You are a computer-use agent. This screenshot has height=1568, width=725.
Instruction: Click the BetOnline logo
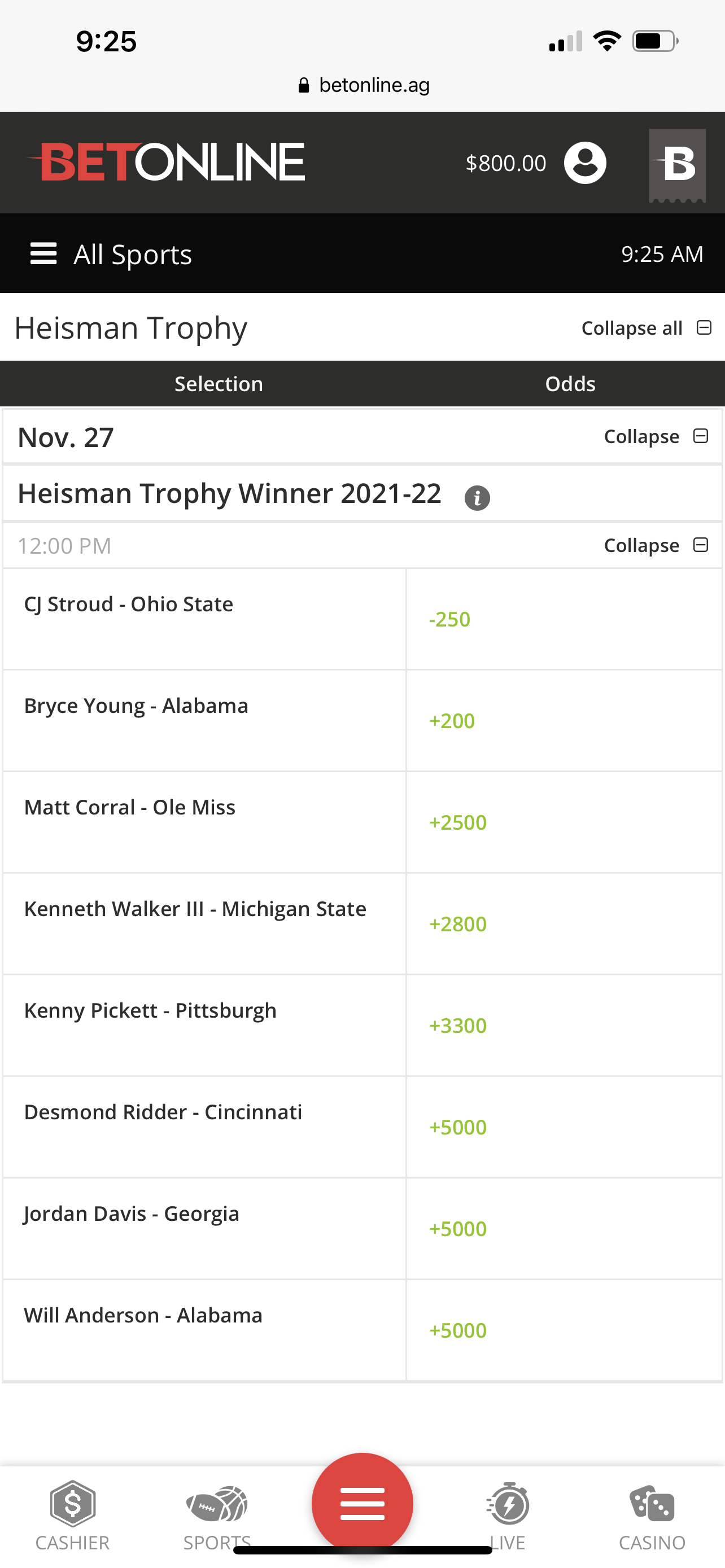[166, 162]
